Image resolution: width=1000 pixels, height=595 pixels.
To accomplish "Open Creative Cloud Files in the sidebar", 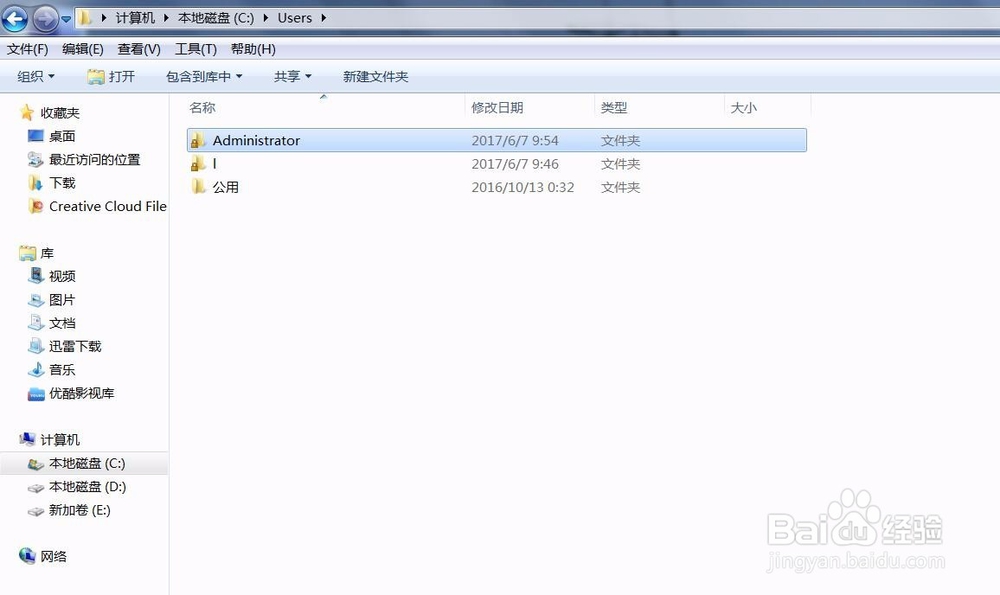I will tap(98, 206).
